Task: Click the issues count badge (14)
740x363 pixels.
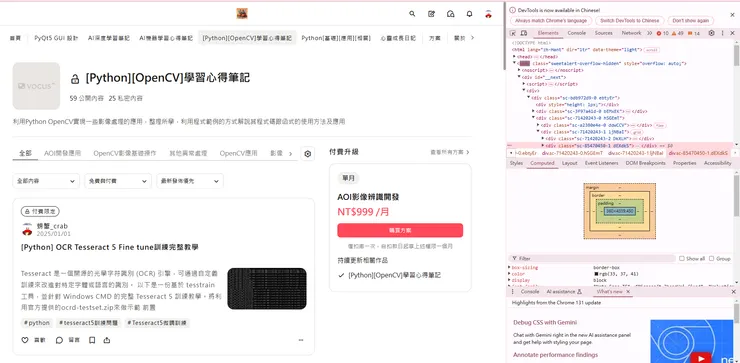Action: point(694,34)
